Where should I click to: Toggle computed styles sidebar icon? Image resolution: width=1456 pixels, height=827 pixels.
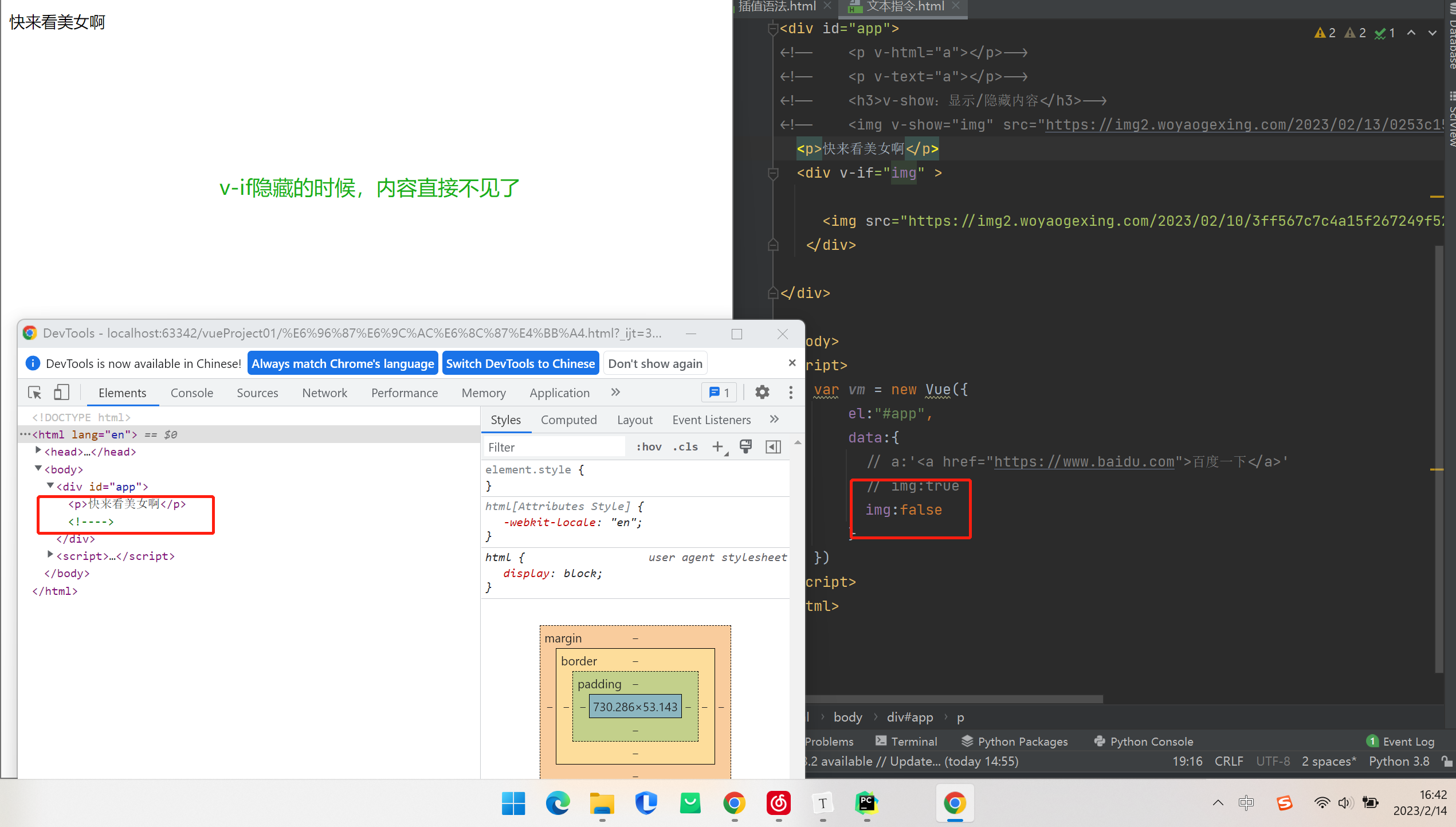(x=774, y=447)
